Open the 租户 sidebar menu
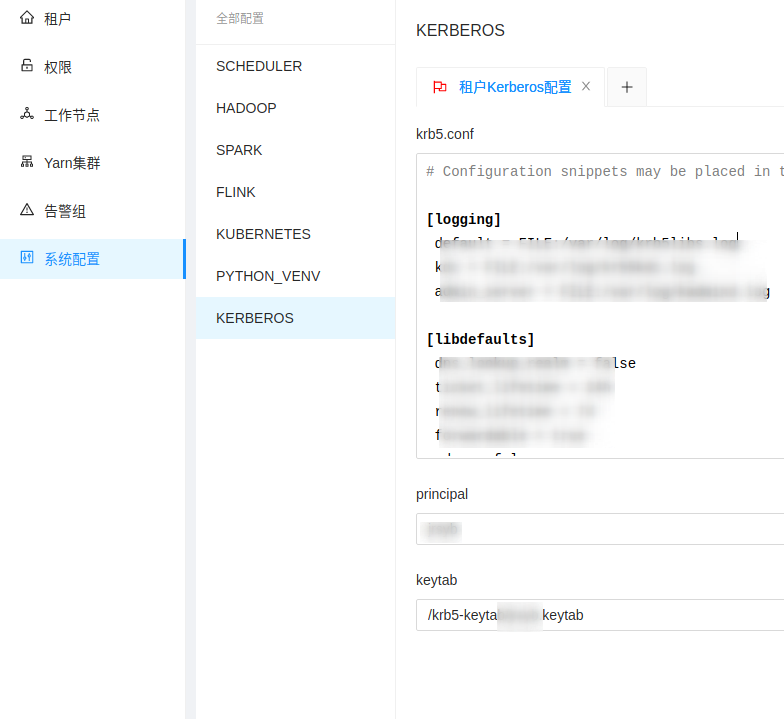 point(92,18)
